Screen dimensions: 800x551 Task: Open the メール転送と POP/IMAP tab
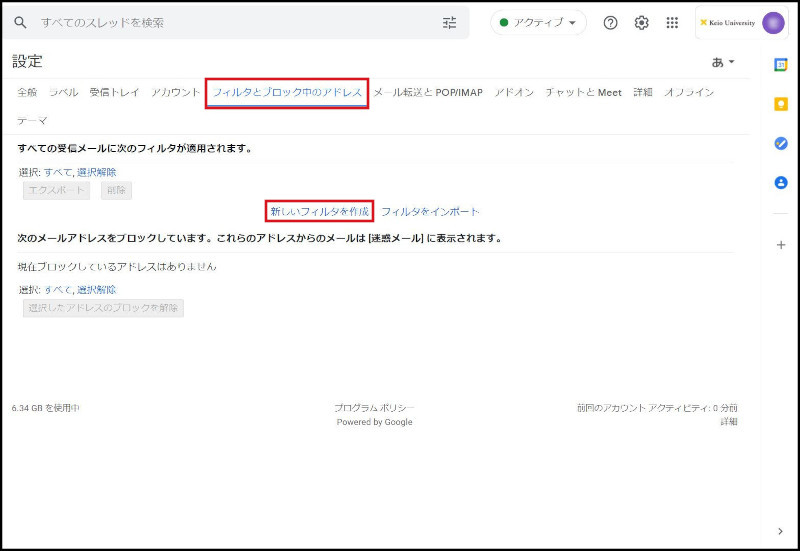[x=428, y=92]
